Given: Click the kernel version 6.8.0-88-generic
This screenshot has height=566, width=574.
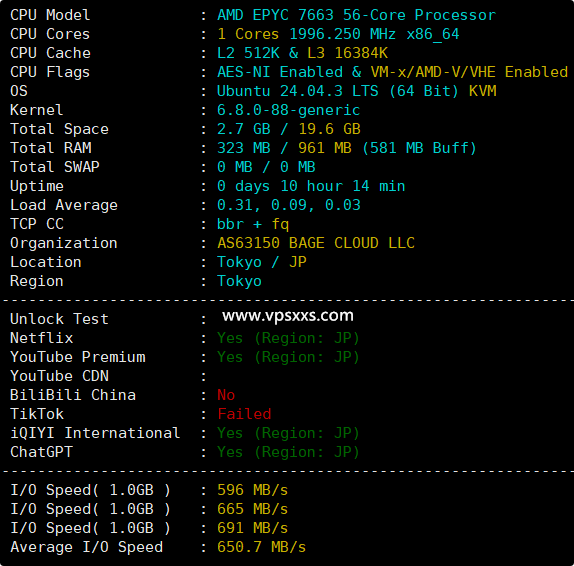Looking at the screenshot, I should coord(288,110).
